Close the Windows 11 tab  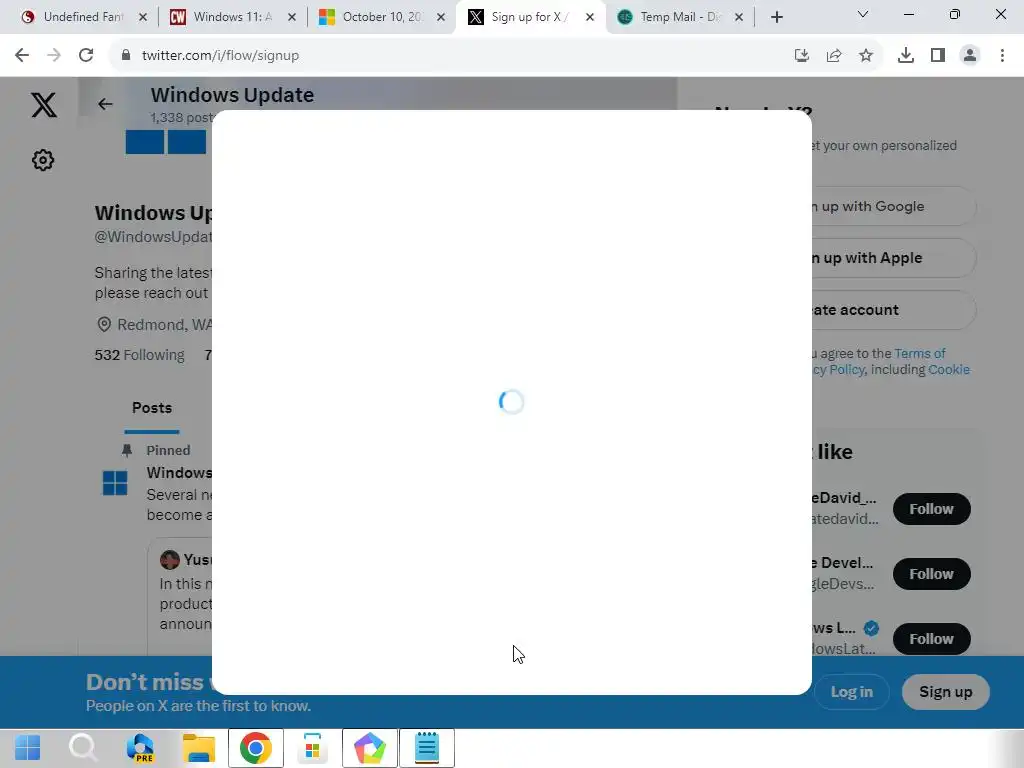(x=292, y=17)
